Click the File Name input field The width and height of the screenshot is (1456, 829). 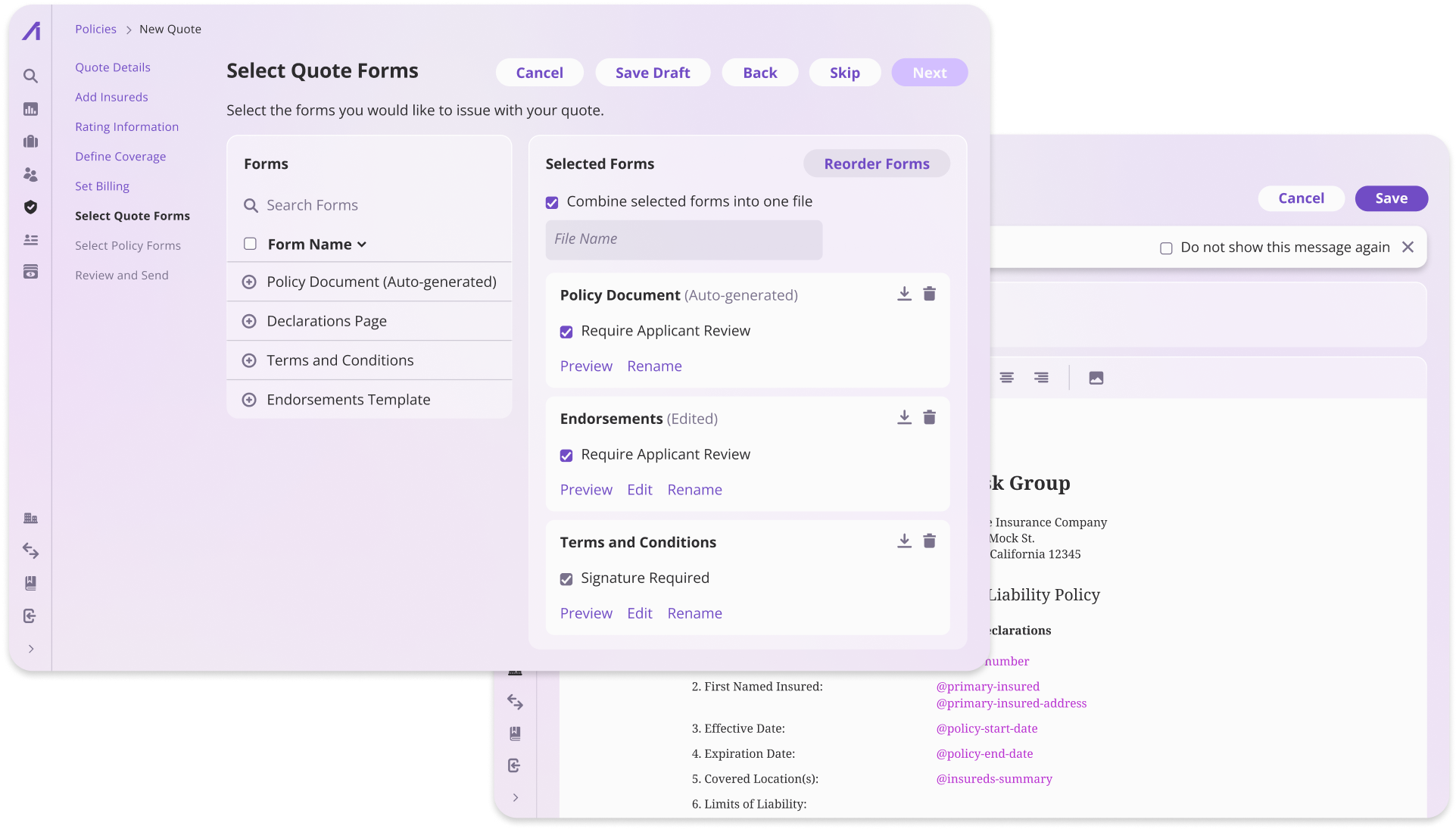(684, 239)
